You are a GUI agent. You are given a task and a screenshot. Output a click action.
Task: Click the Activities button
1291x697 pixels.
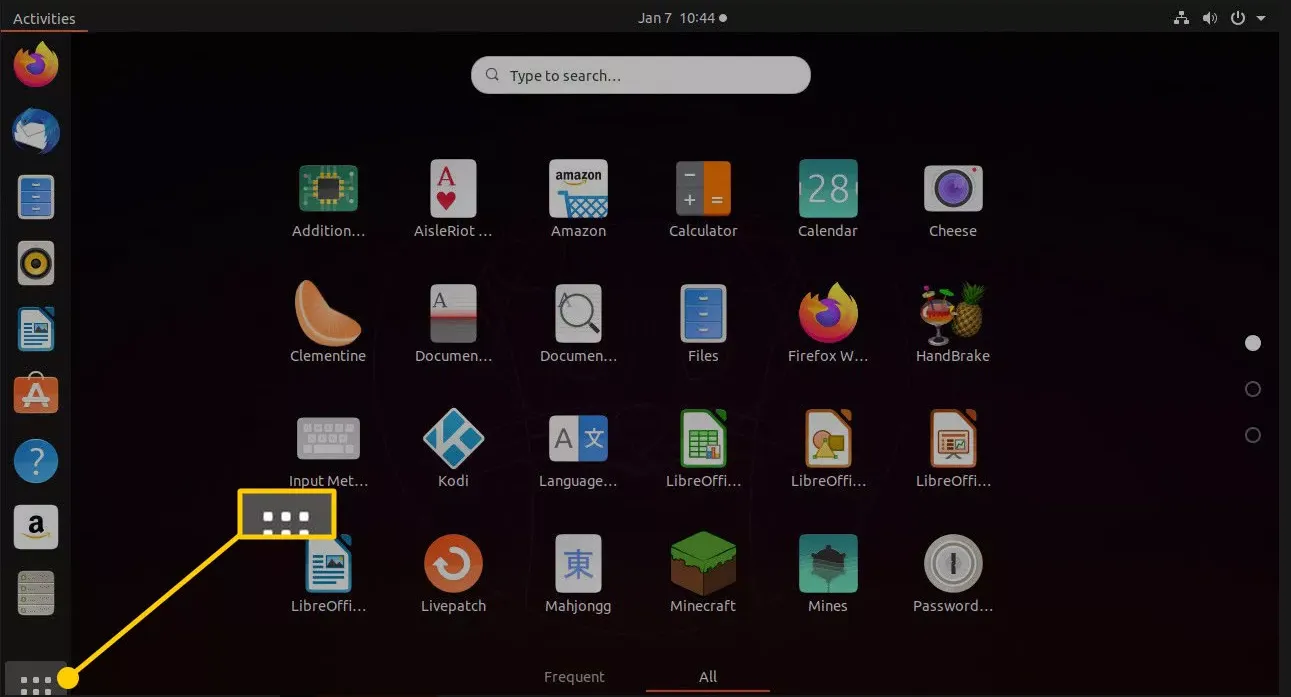(44, 18)
